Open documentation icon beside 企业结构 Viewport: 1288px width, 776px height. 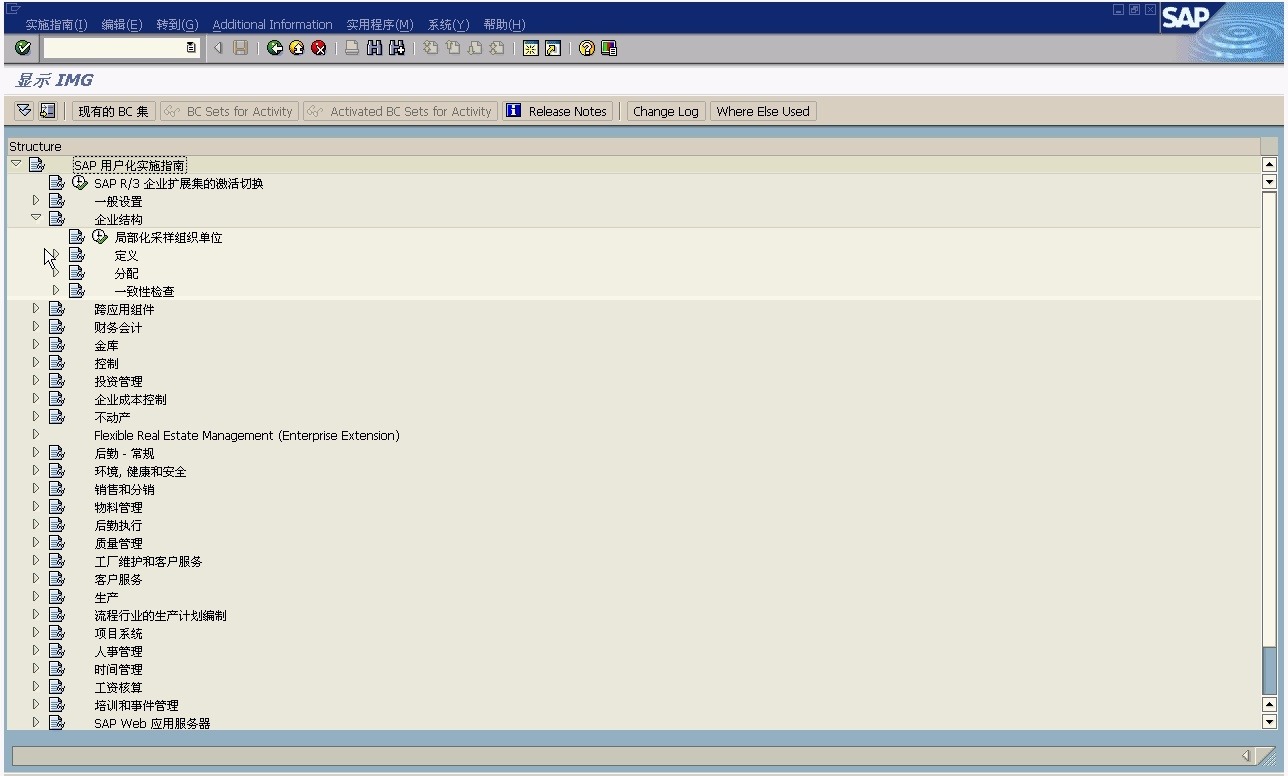tap(57, 219)
